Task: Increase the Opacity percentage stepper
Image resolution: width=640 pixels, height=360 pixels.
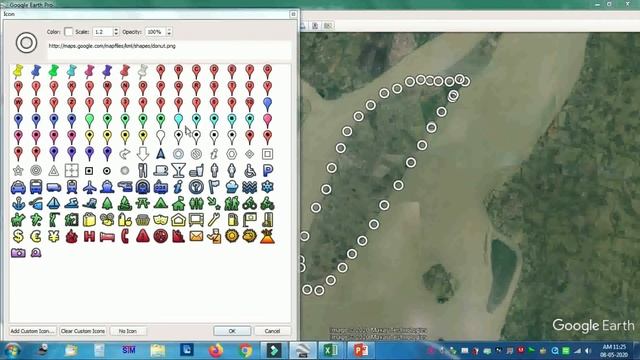Action: [x=169, y=29]
